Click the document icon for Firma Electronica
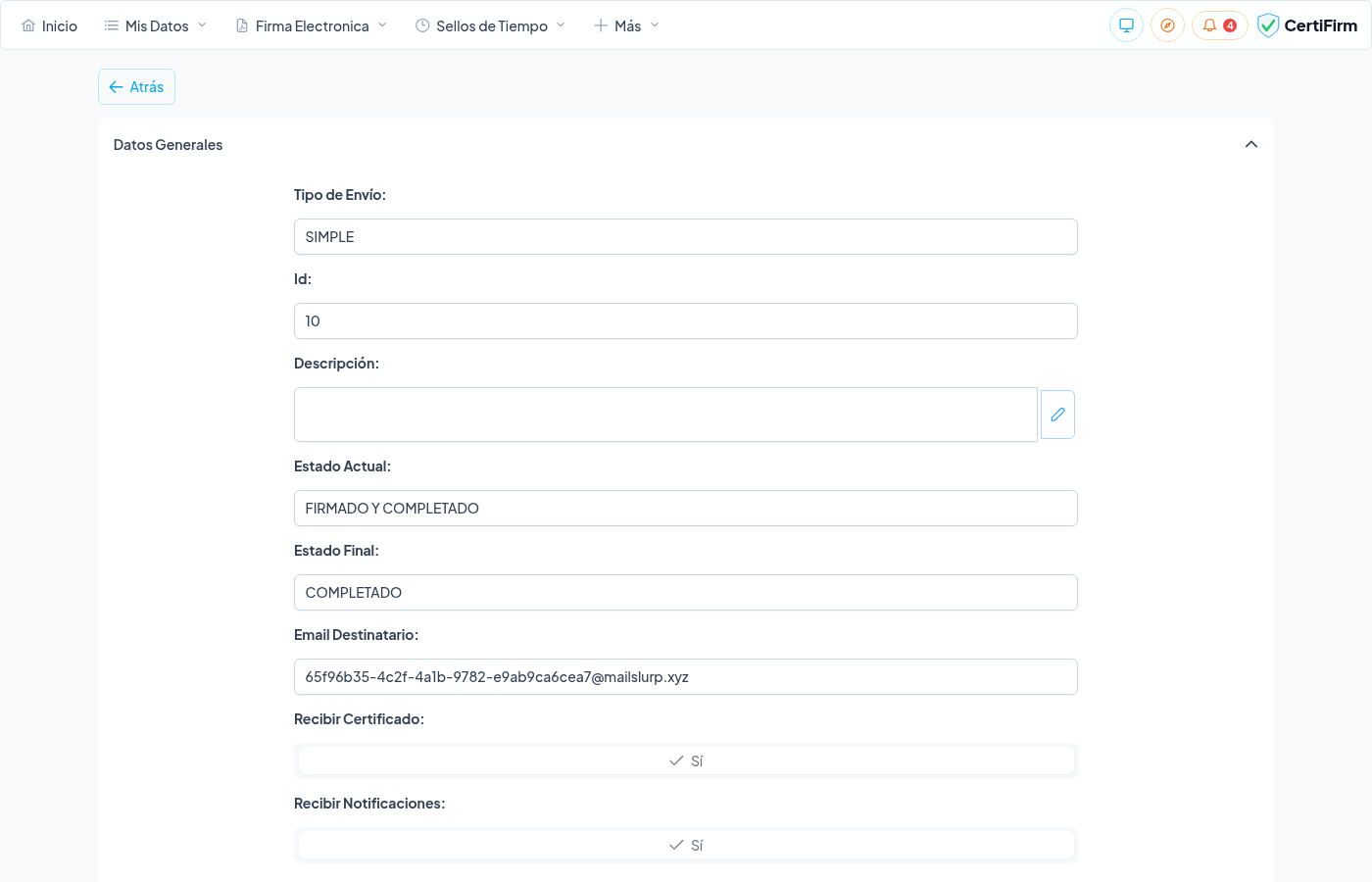 [242, 25]
